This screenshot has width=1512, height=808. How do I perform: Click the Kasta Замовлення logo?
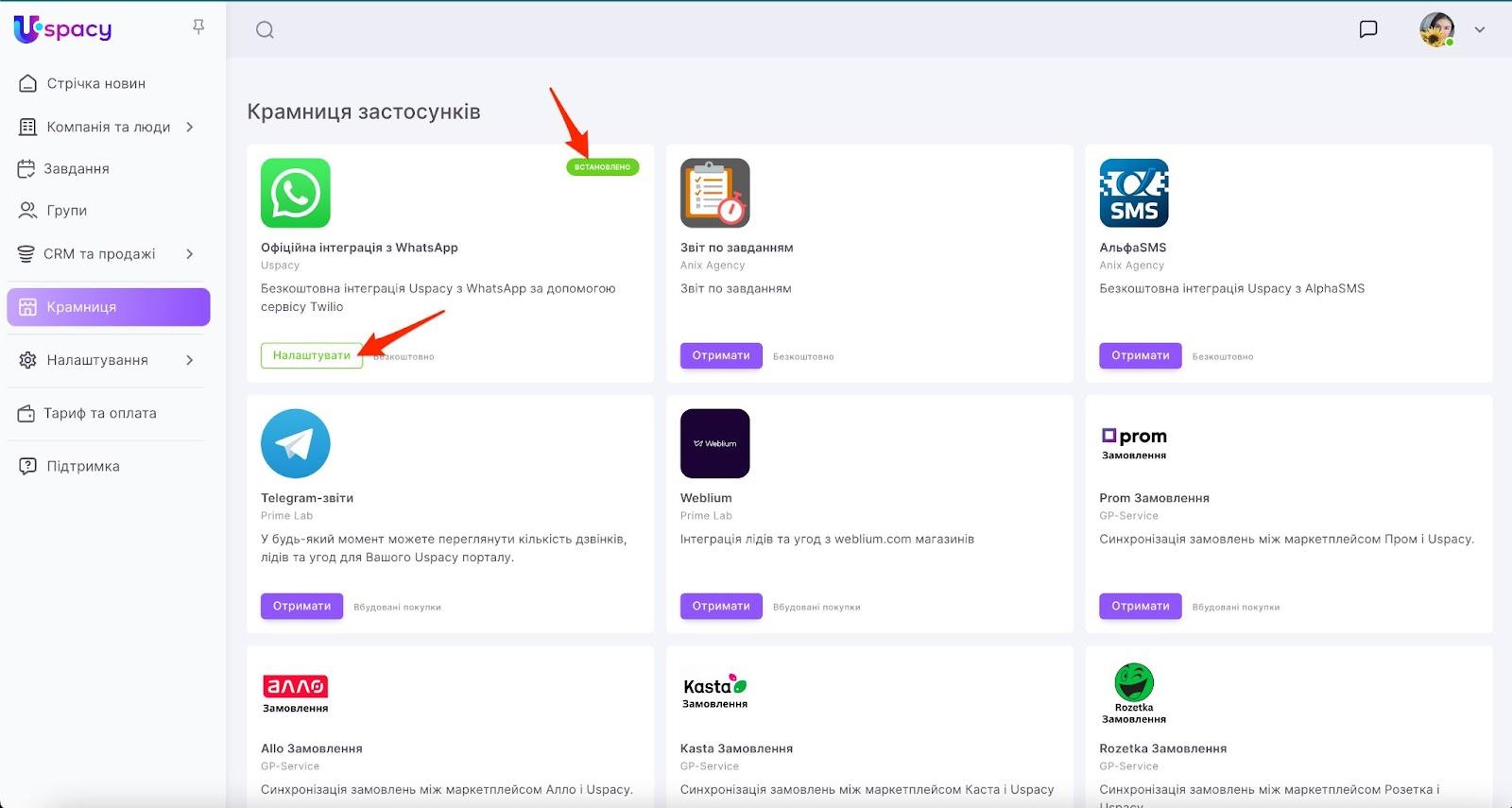pos(715,693)
